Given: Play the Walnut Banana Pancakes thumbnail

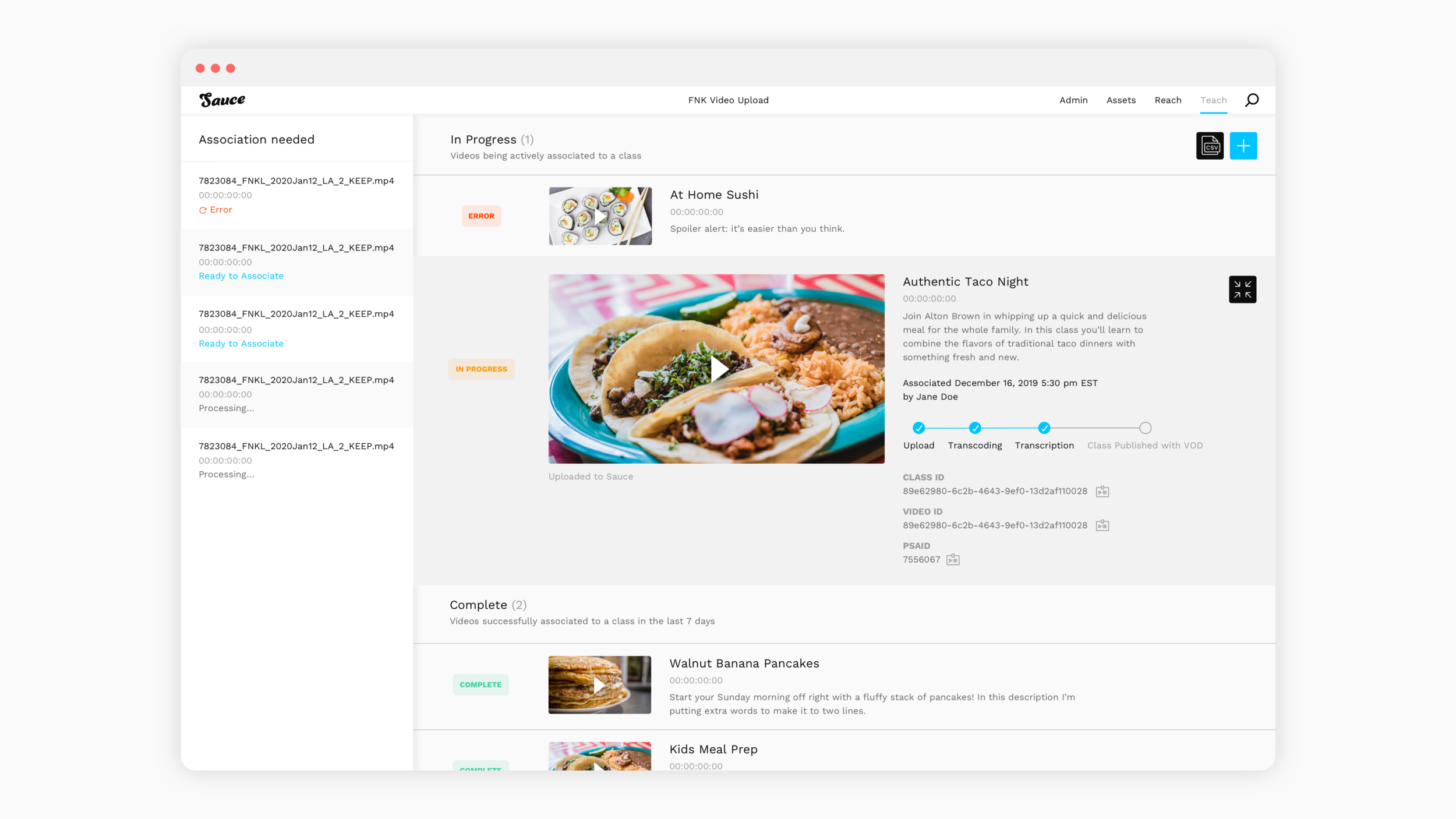Looking at the screenshot, I should [x=599, y=685].
